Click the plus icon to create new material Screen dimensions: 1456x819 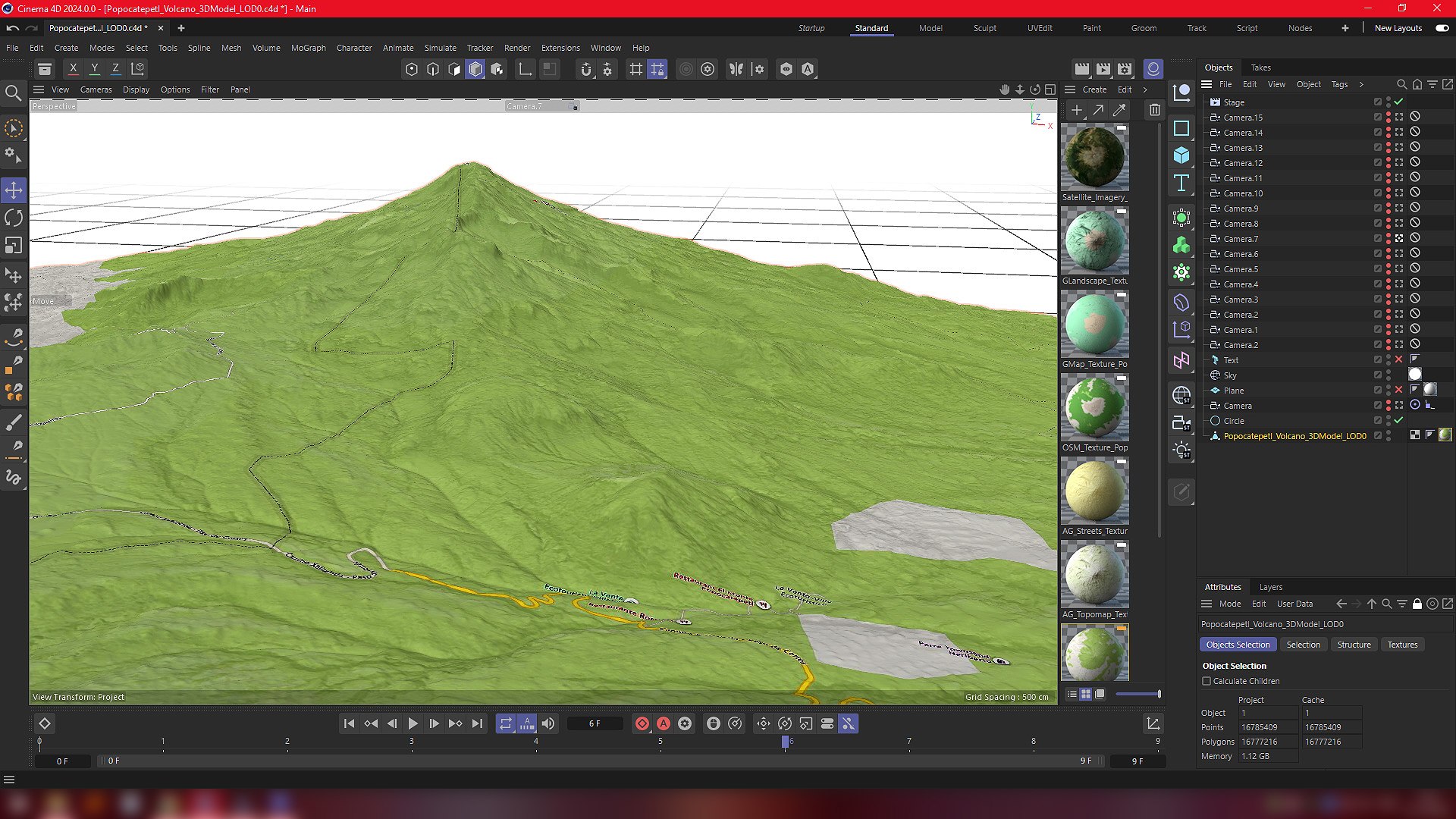point(1076,110)
